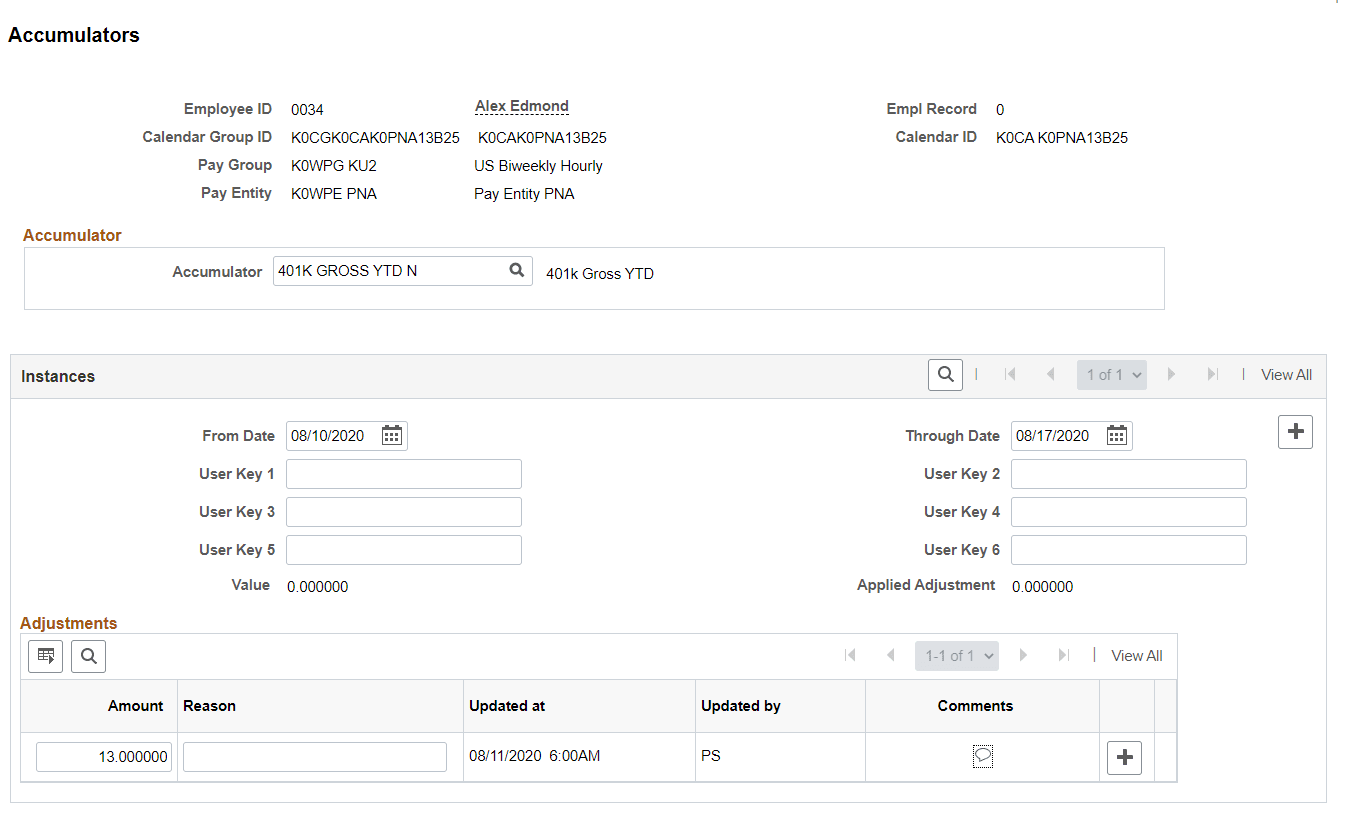Viewport: 1359px width, 818px height.
Task: Click the next arrow in Instances navigation
Action: pyautogui.click(x=1171, y=374)
